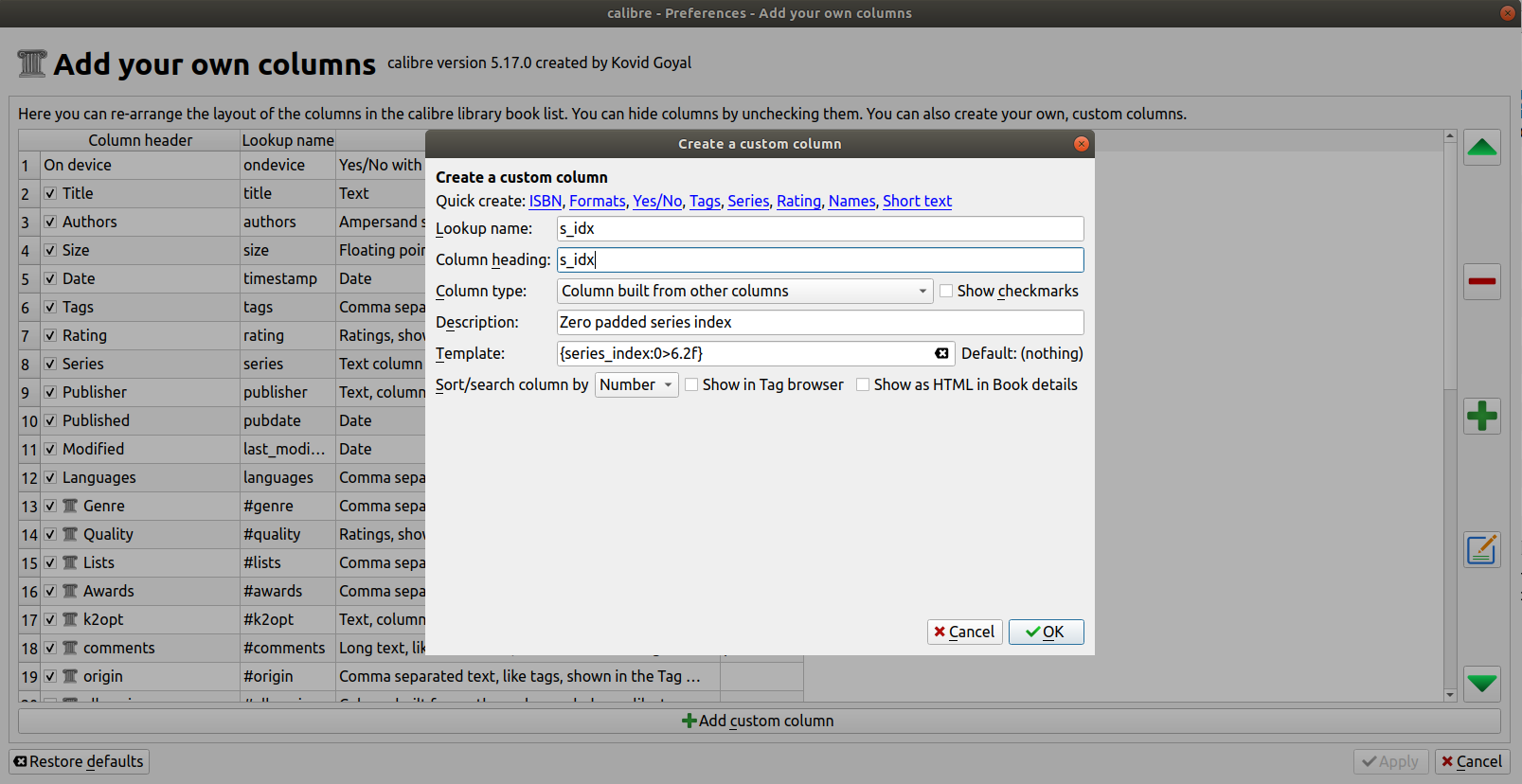Click the Genre custom column icon
Screen dimensions: 1522x784
70,506
